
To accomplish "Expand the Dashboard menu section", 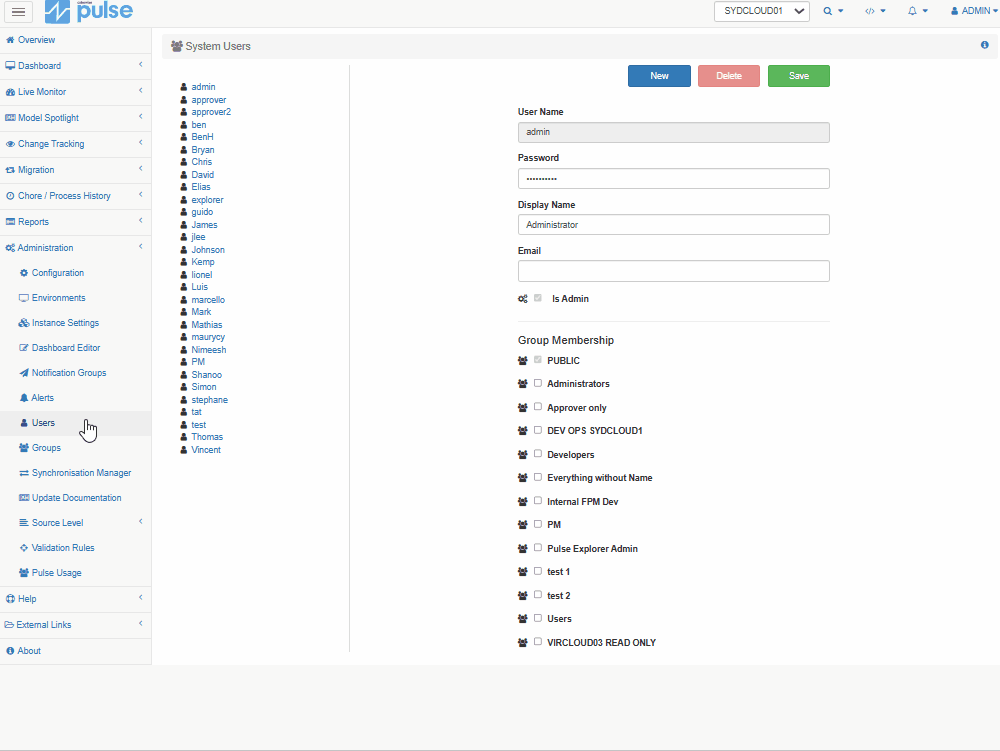I will (x=75, y=66).
